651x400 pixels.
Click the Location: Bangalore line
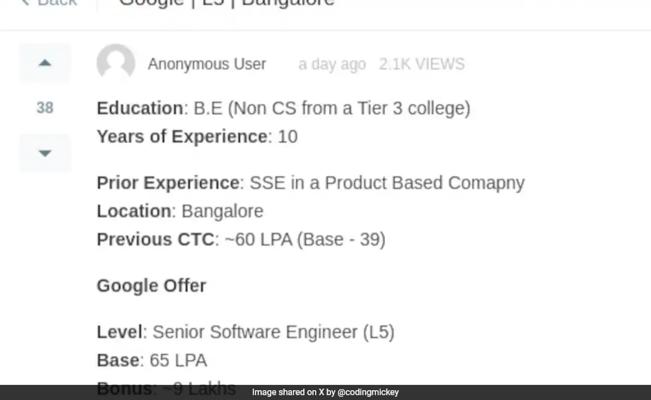pos(180,211)
